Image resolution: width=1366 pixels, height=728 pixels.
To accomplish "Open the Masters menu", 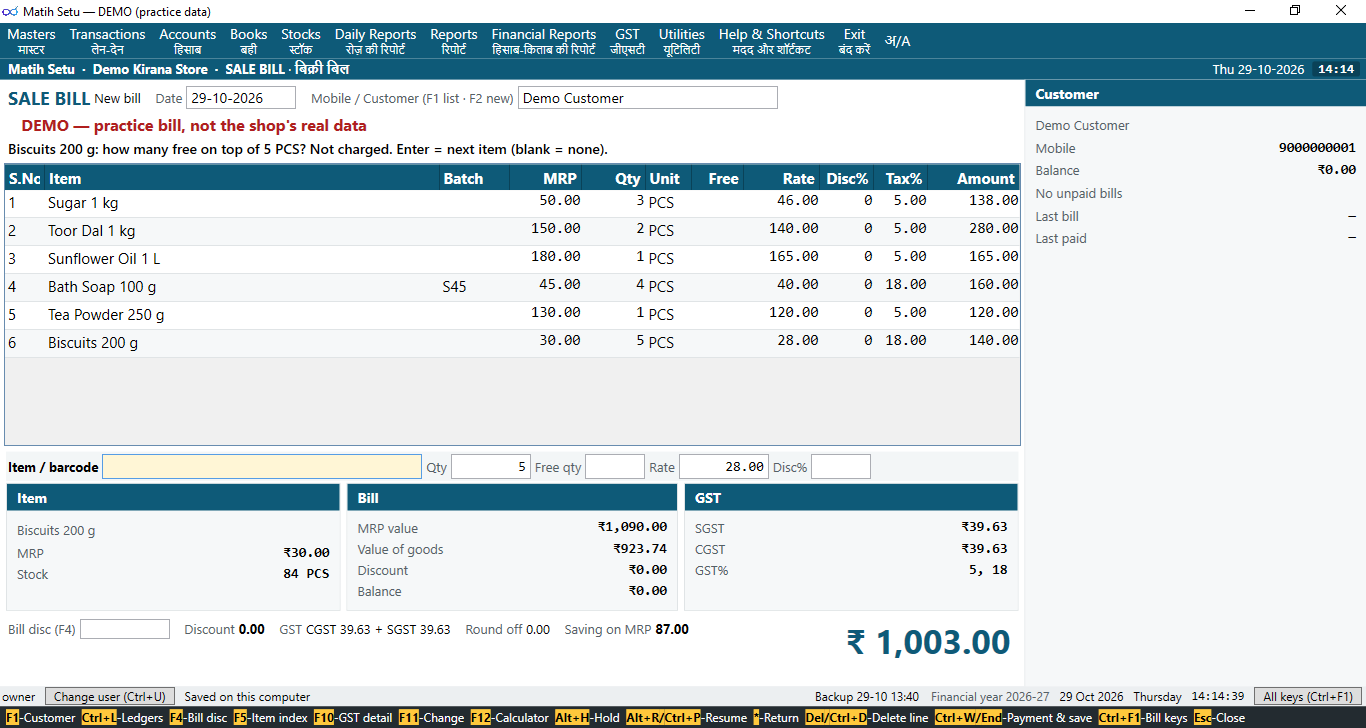I will pos(31,41).
